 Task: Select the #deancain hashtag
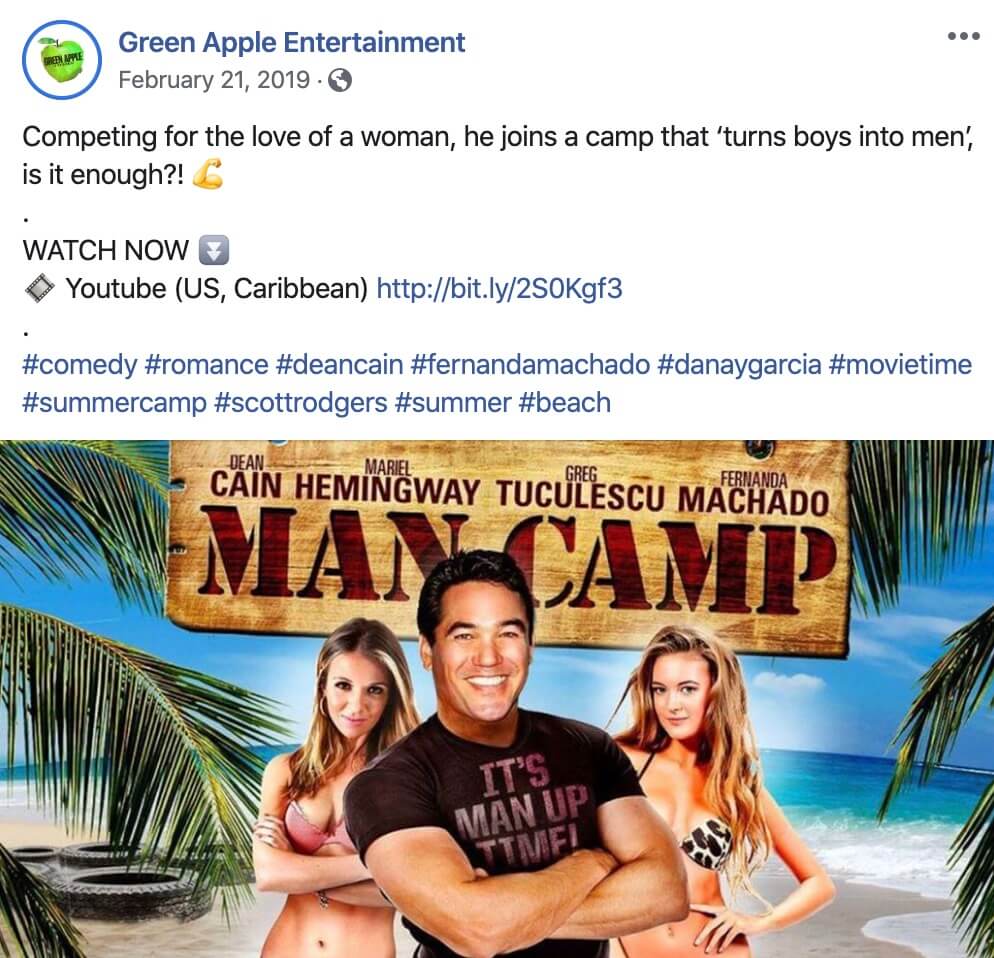[340, 365]
